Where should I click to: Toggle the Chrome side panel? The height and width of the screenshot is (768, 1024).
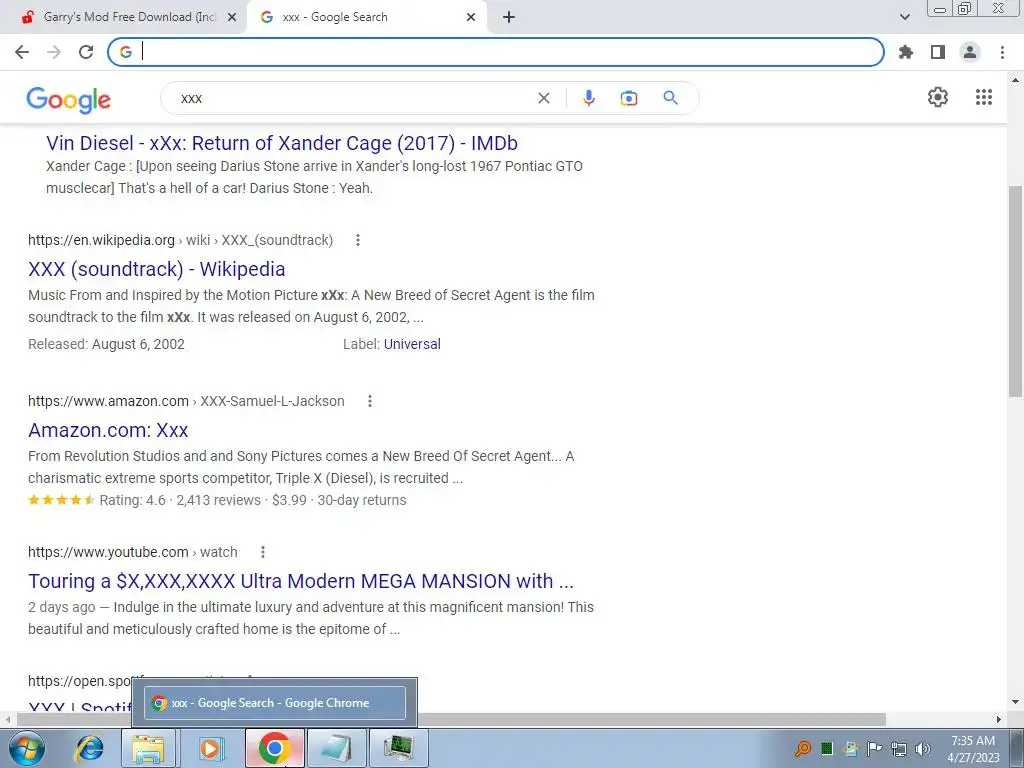pyautogui.click(x=938, y=52)
